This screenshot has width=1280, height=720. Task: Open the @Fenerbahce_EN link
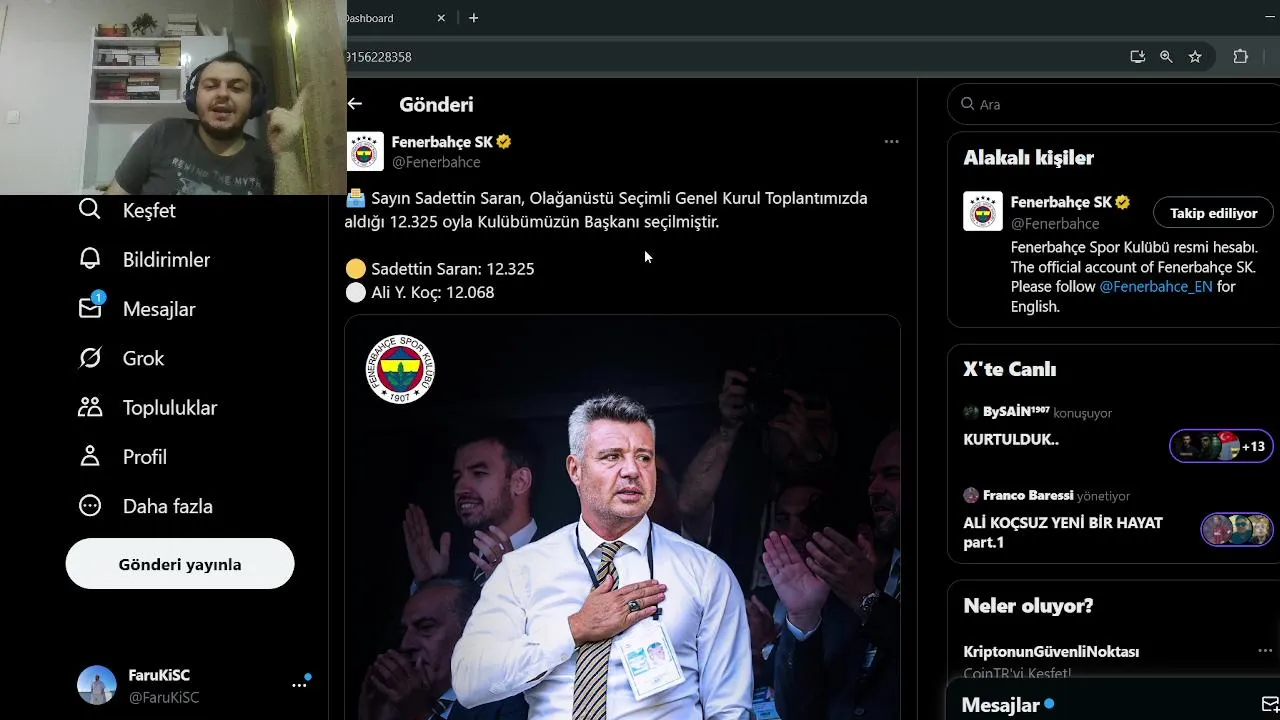[1155, 286]
